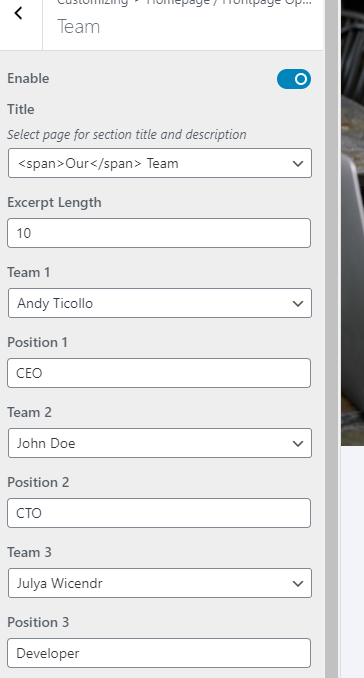
Task: Open the Team 3 dropdown showing Julya Wicendr
Action: coord(160,583)
